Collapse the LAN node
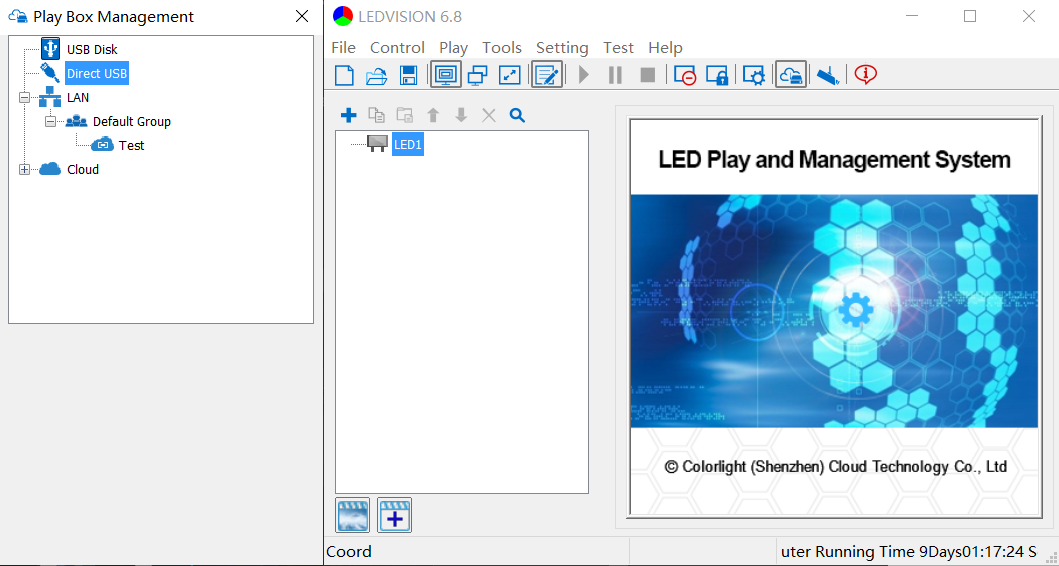Screen dimensions: 1059x566 pos(25,98)
